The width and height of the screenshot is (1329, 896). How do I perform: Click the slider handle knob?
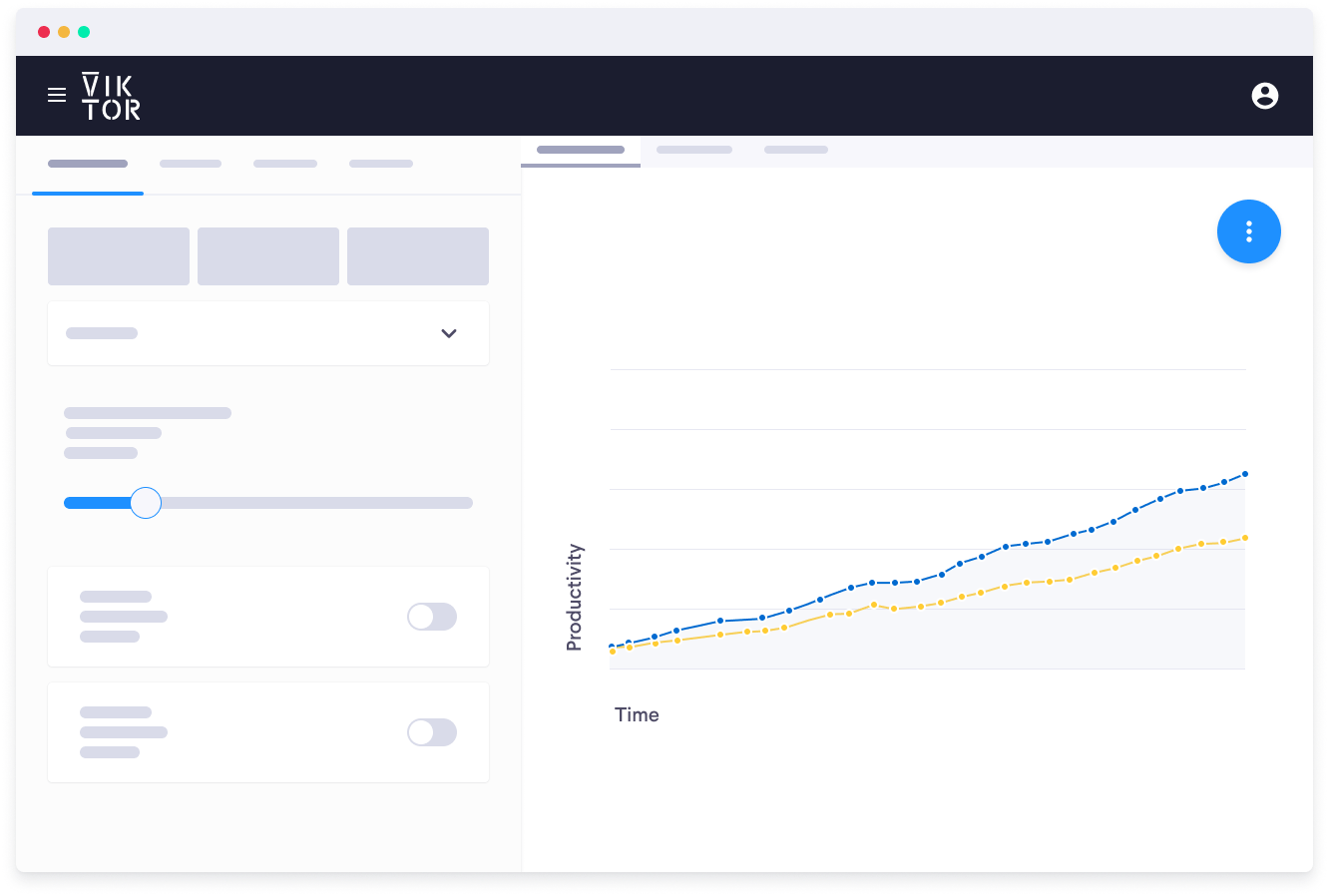[146, 503]
